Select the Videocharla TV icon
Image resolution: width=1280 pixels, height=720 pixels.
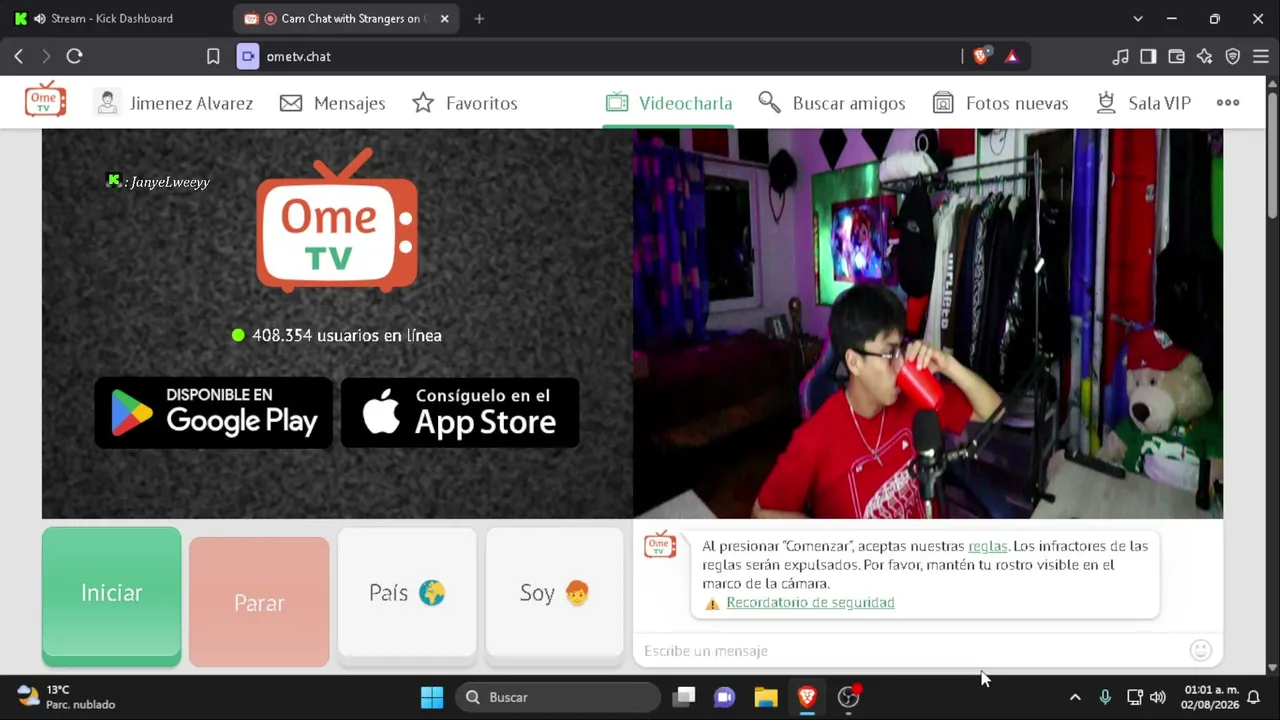click(x=617, y=103)
